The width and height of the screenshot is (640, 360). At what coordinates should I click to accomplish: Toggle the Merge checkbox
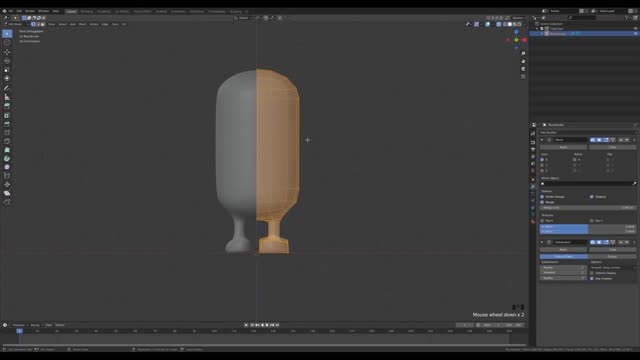point(542,202)
